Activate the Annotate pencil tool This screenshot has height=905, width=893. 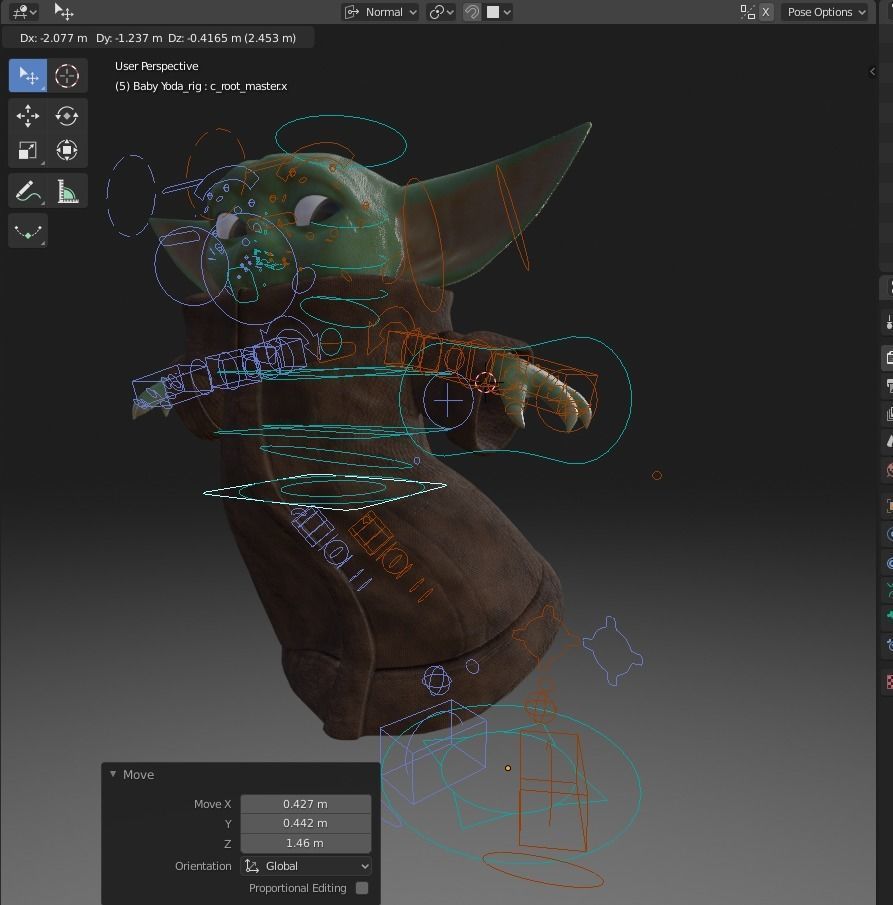pyautogui.click(x=28, y=191)
